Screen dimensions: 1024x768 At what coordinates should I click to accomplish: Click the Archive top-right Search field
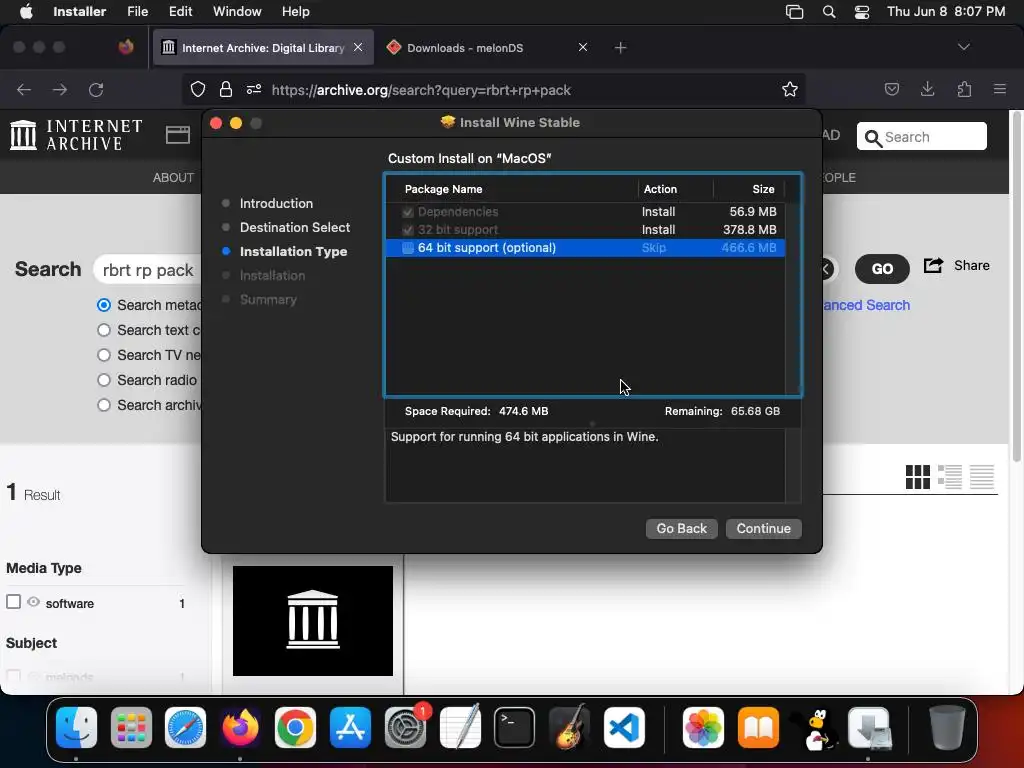pyautogui.click(x=921, y=136)
